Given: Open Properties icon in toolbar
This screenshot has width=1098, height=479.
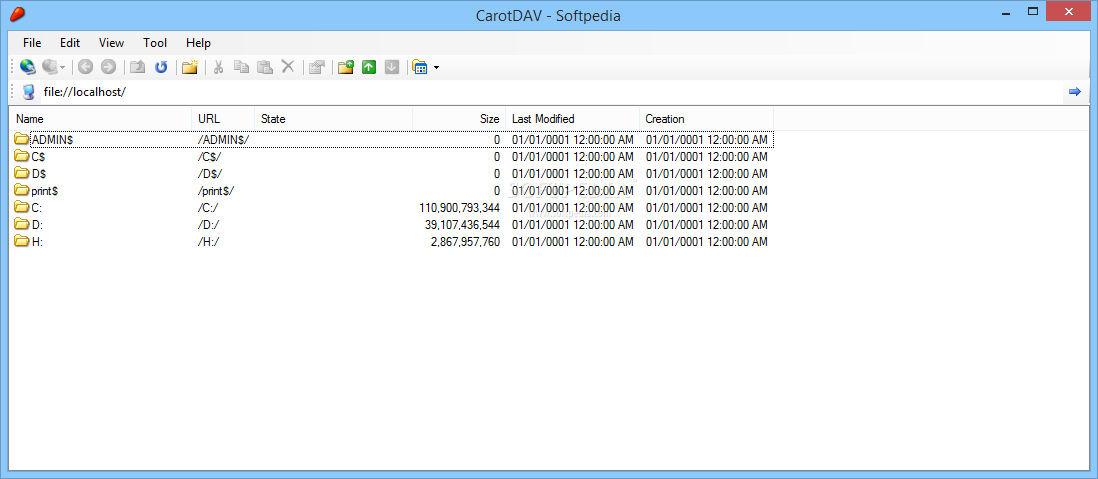Looking at the screenshot, I should (317, 67).
